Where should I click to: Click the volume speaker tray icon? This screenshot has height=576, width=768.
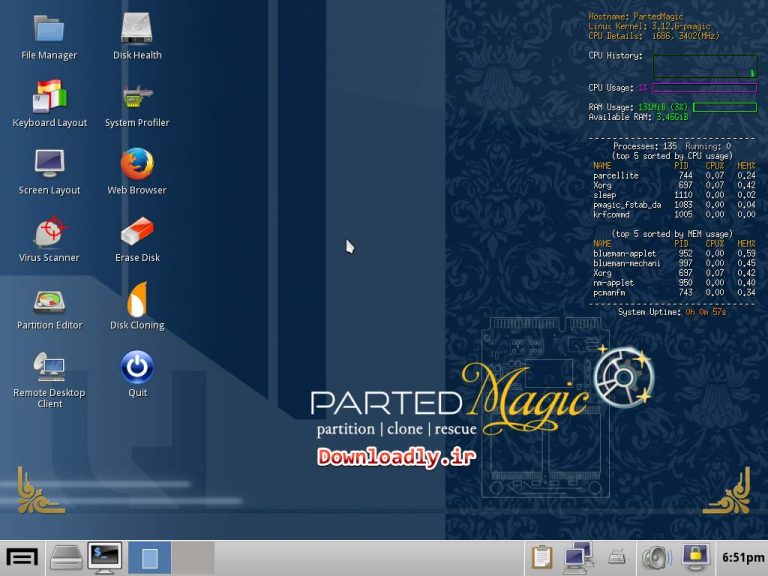tap(655, 557)
